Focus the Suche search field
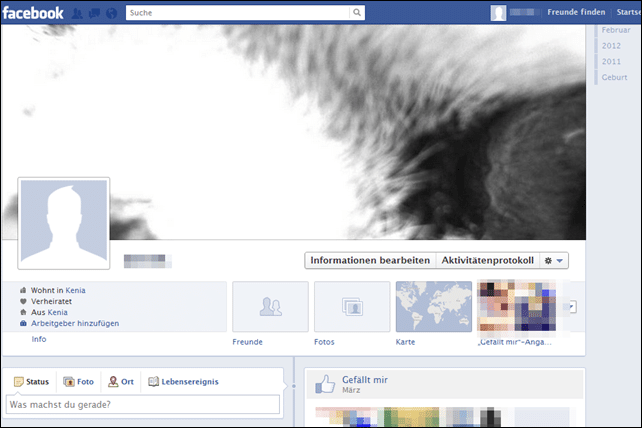This screenshot has height=428, width=642. 238,13
